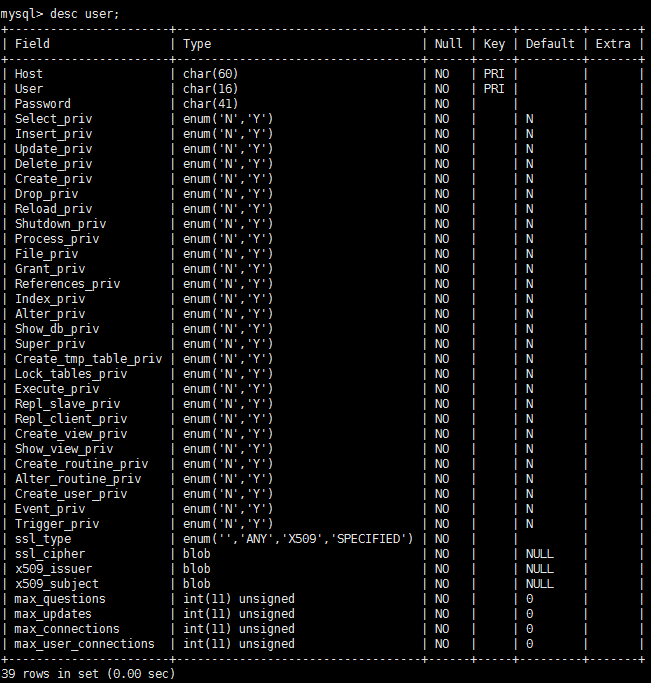
Task: Click the 'Create_user_priv' field
Action: coord(71,494)
